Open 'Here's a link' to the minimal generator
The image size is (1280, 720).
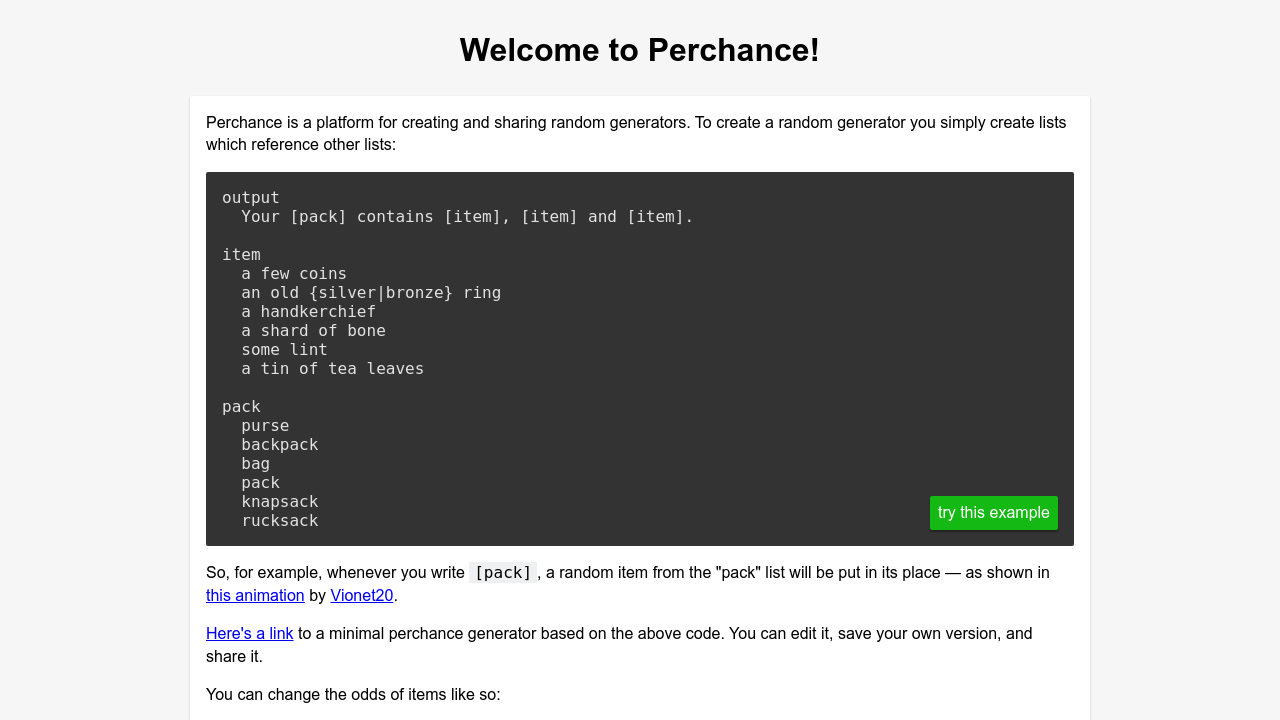coord(249,633)
